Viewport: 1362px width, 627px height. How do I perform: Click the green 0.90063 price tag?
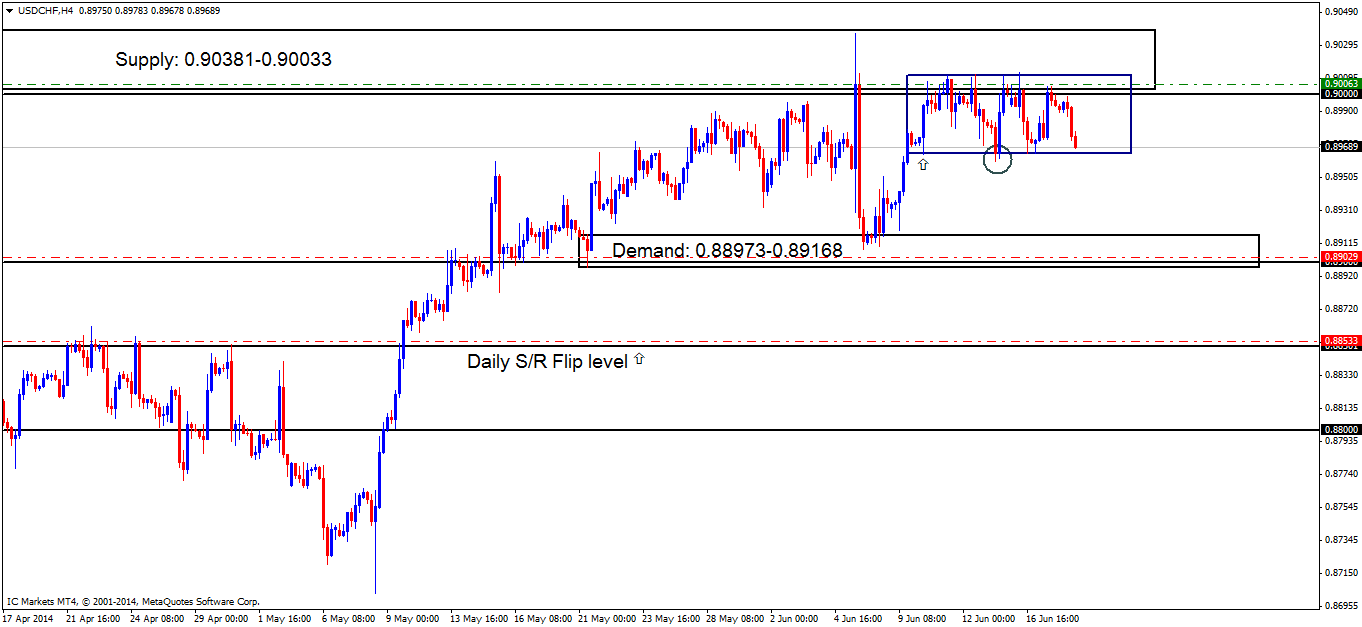(x=1340, y=85)
